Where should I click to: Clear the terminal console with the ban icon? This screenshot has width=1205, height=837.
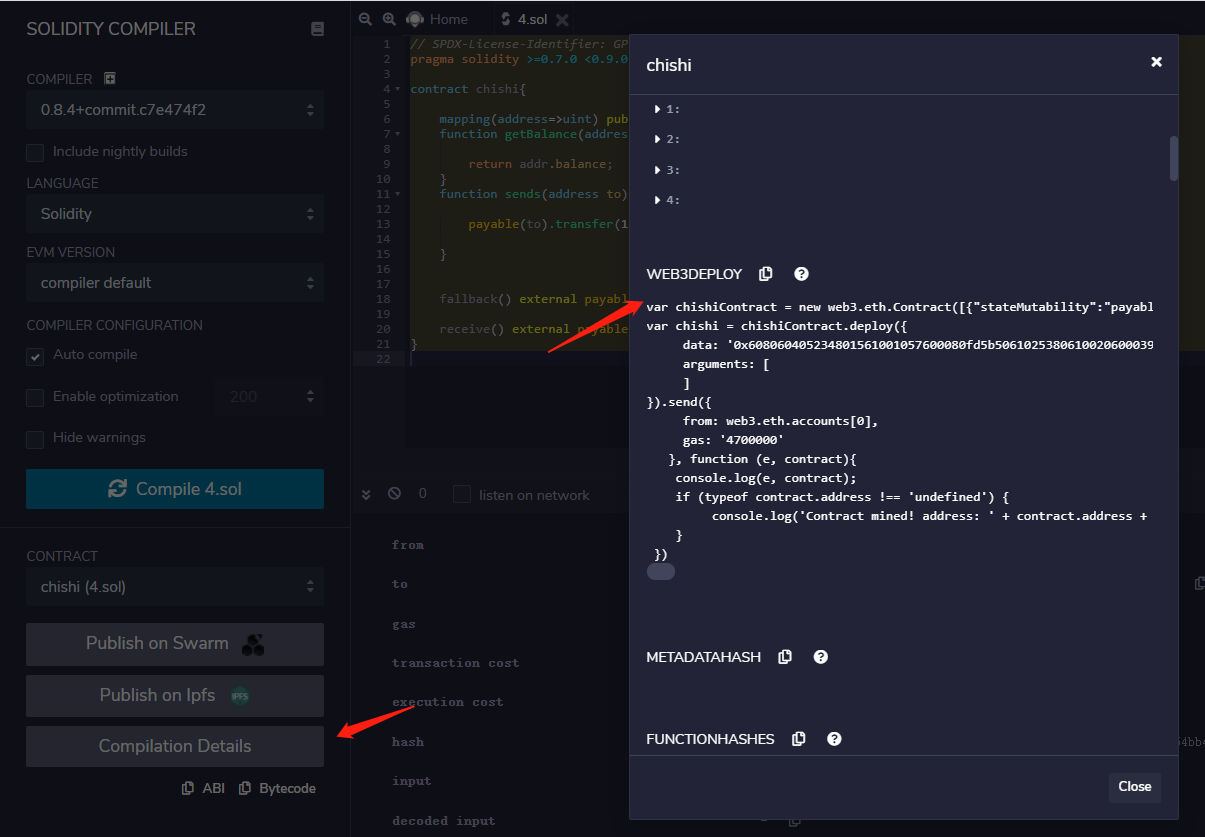tap(394, 494)
